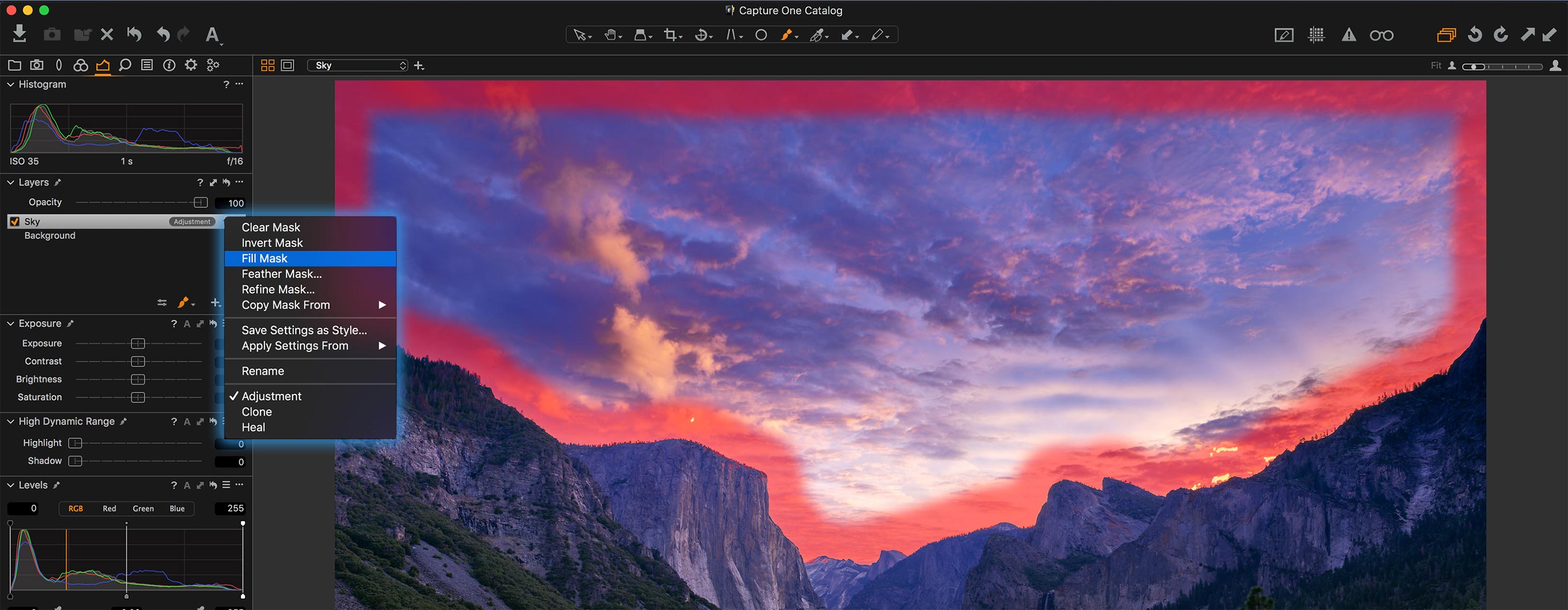The height and width of the screenshot is (610, 1568).
Task: Select the Hand pan tool
Action: [x=611, y=34]
